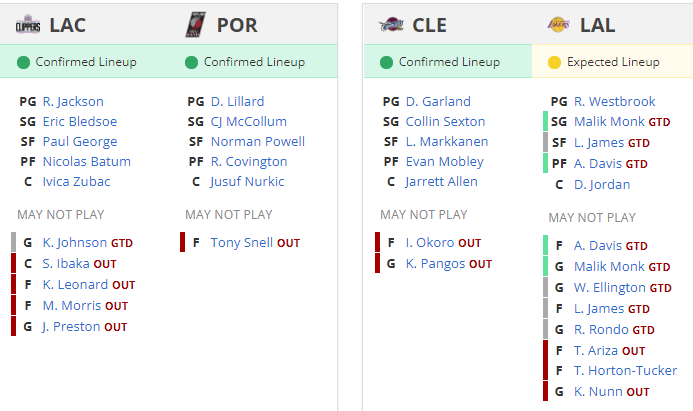Open R. Jackson player page
The width and height of the screenshot is (693, 411).
tap(73, 101)
